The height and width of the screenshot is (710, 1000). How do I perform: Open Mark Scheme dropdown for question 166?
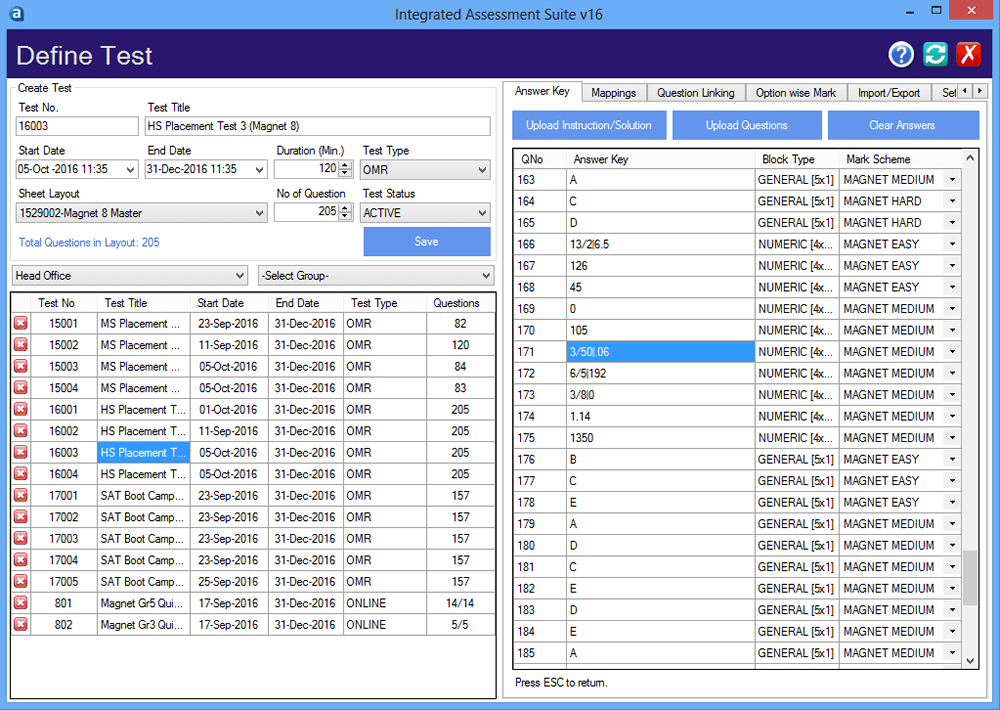952,244
